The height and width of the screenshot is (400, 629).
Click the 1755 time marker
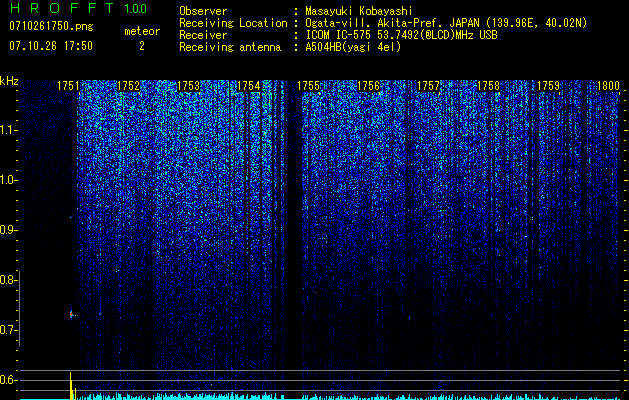pyautogui.click(x=308, y=86)
